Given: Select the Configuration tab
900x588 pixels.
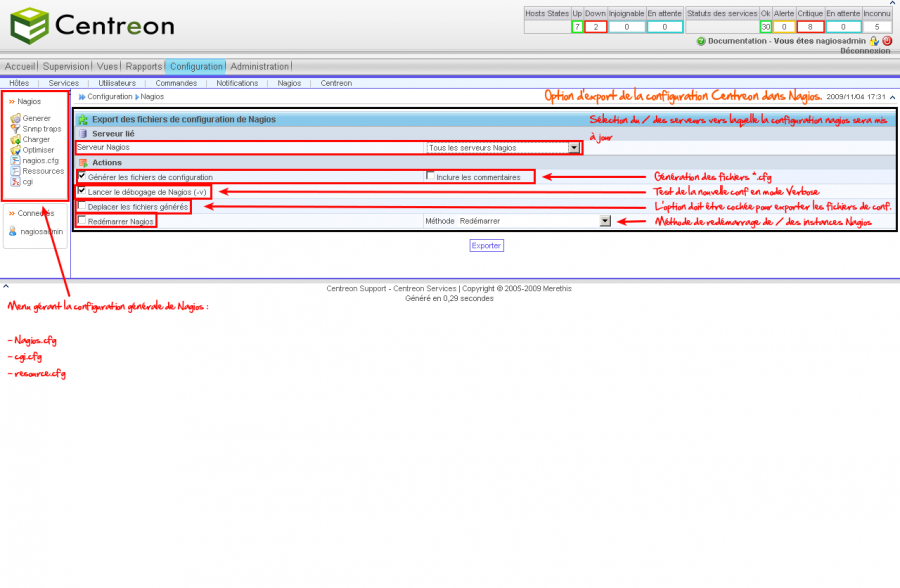Looking at the screenshot, I should pos(196,67).
